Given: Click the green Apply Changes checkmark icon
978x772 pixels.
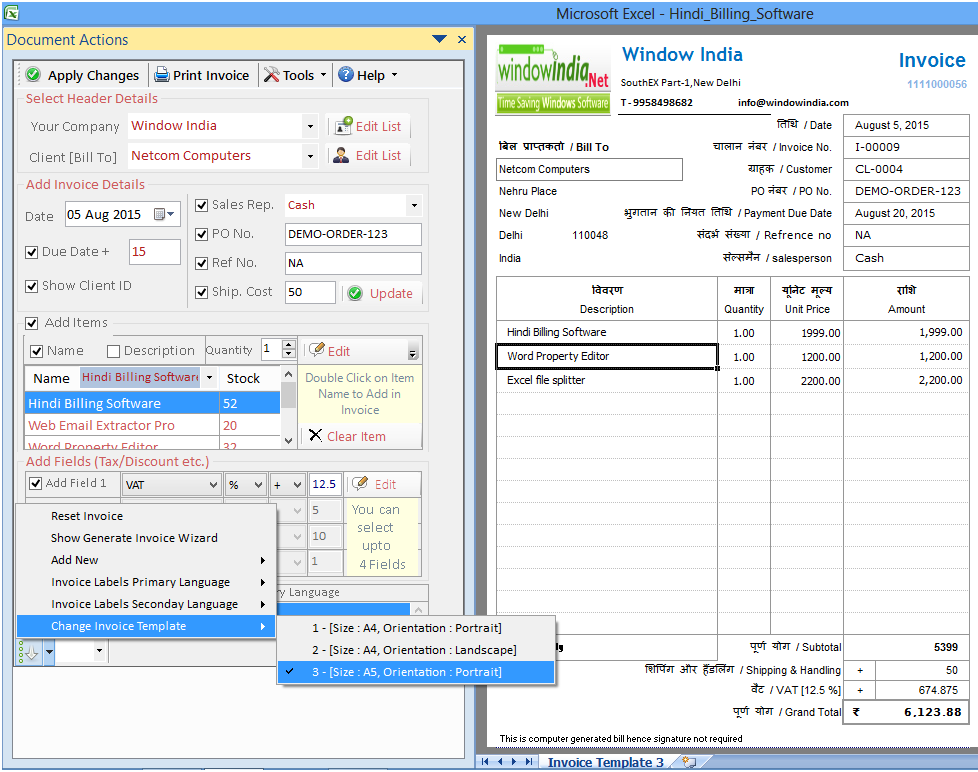Looking at the screenshot, I should coord(33,75).
